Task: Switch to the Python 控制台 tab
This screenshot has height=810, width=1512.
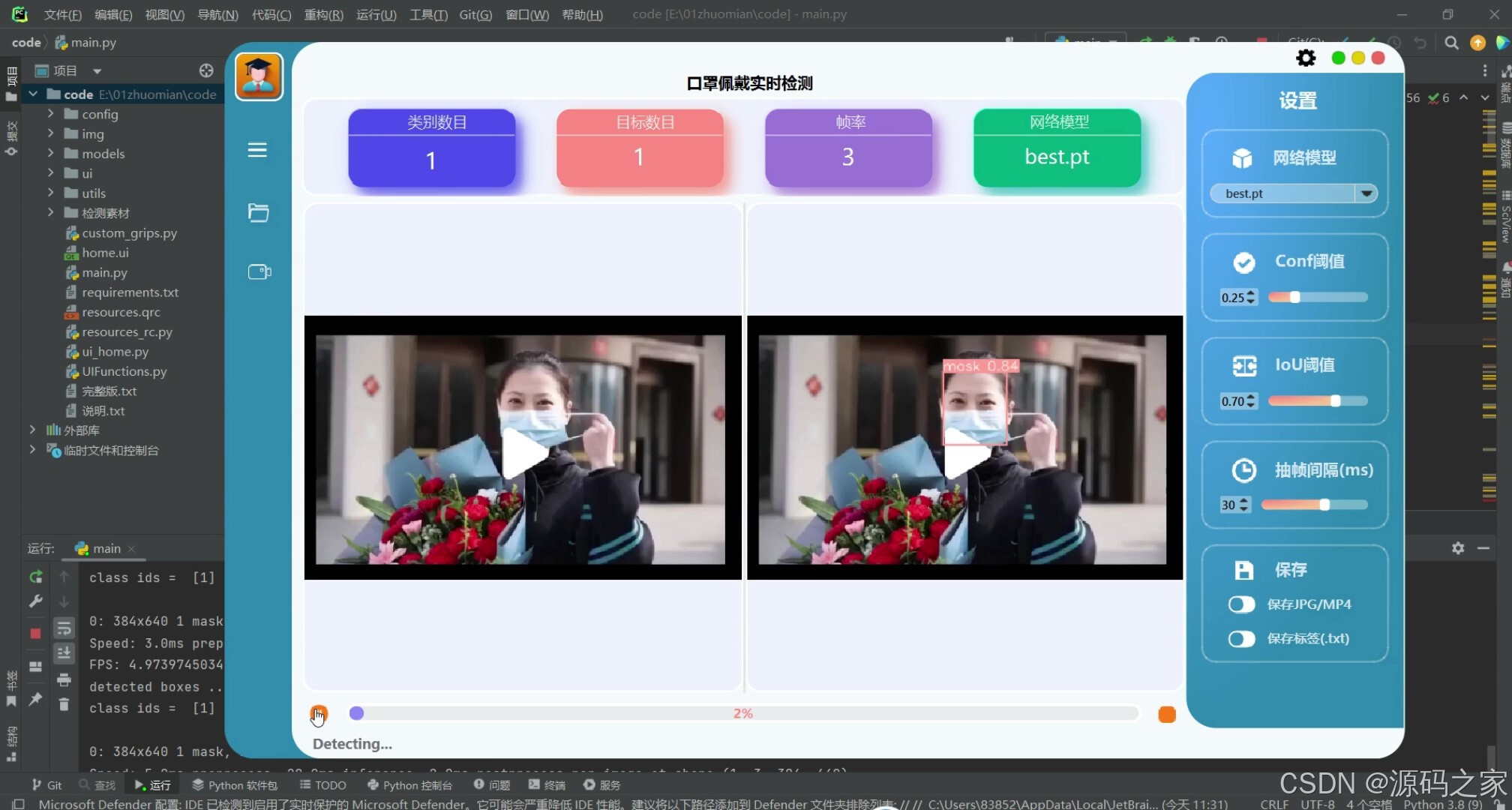Action: 410,785
